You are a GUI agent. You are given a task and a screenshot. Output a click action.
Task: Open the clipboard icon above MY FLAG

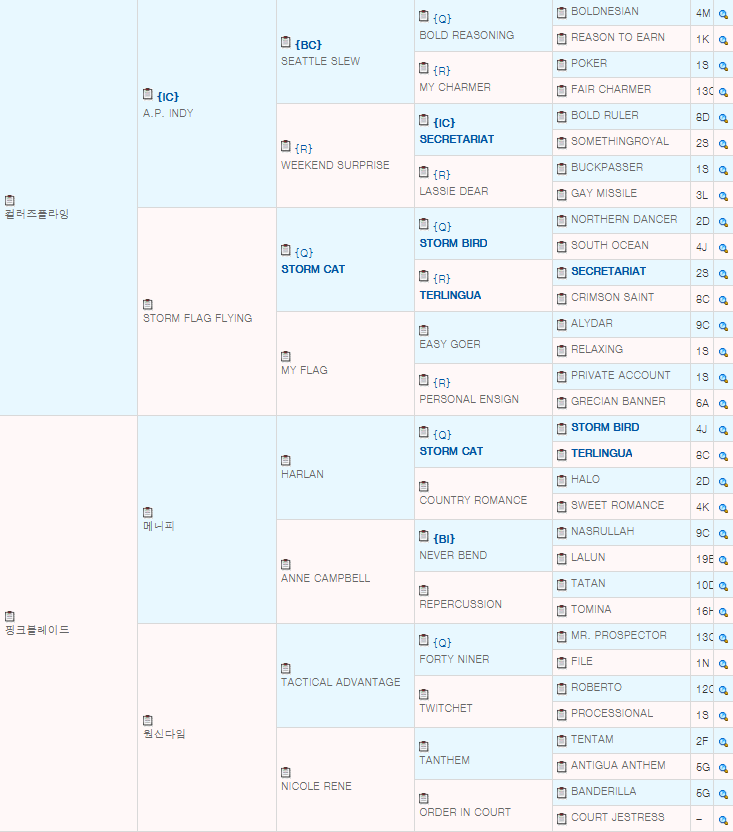coord(286,356)
